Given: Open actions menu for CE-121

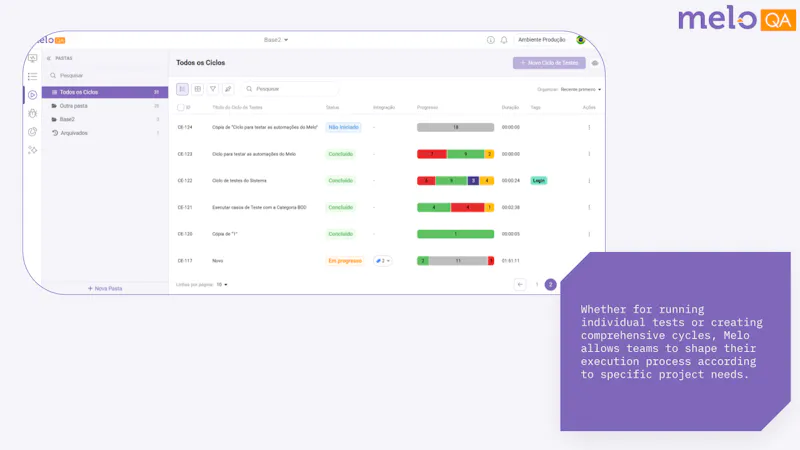Looking at the screenshot, I should click(589, 208).
